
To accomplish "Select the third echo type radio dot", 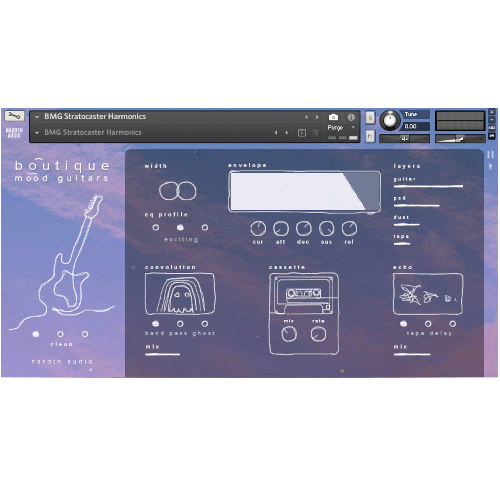I will pyautogui.click(x=453, y=324).
